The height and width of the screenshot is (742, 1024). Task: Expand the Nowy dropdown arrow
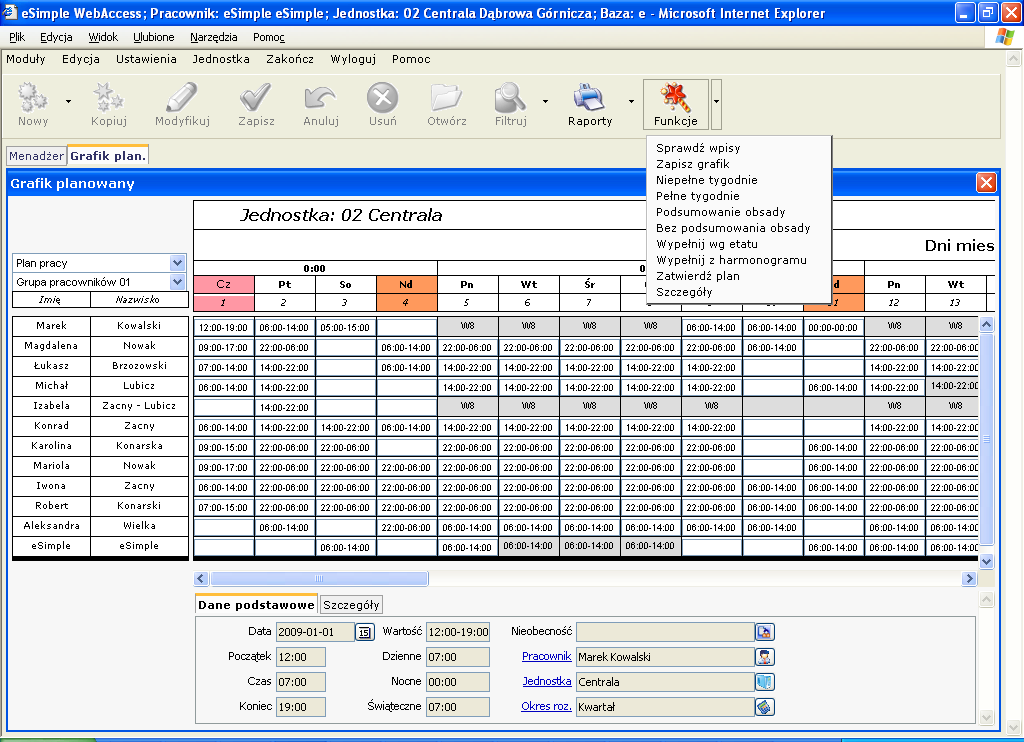pos(69,101)
